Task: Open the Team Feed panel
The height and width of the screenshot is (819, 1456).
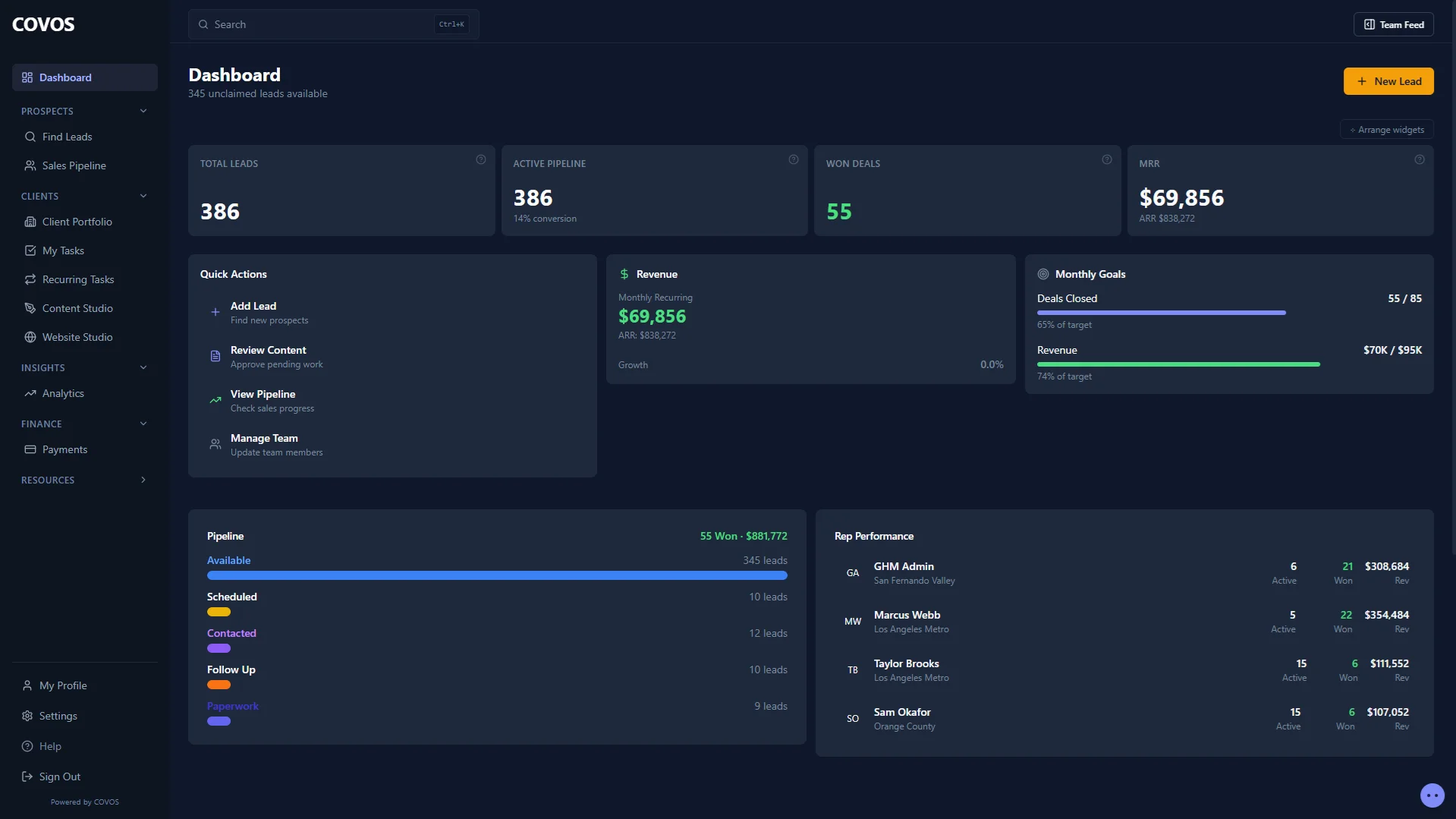Action: click(x=1394, y=24)
